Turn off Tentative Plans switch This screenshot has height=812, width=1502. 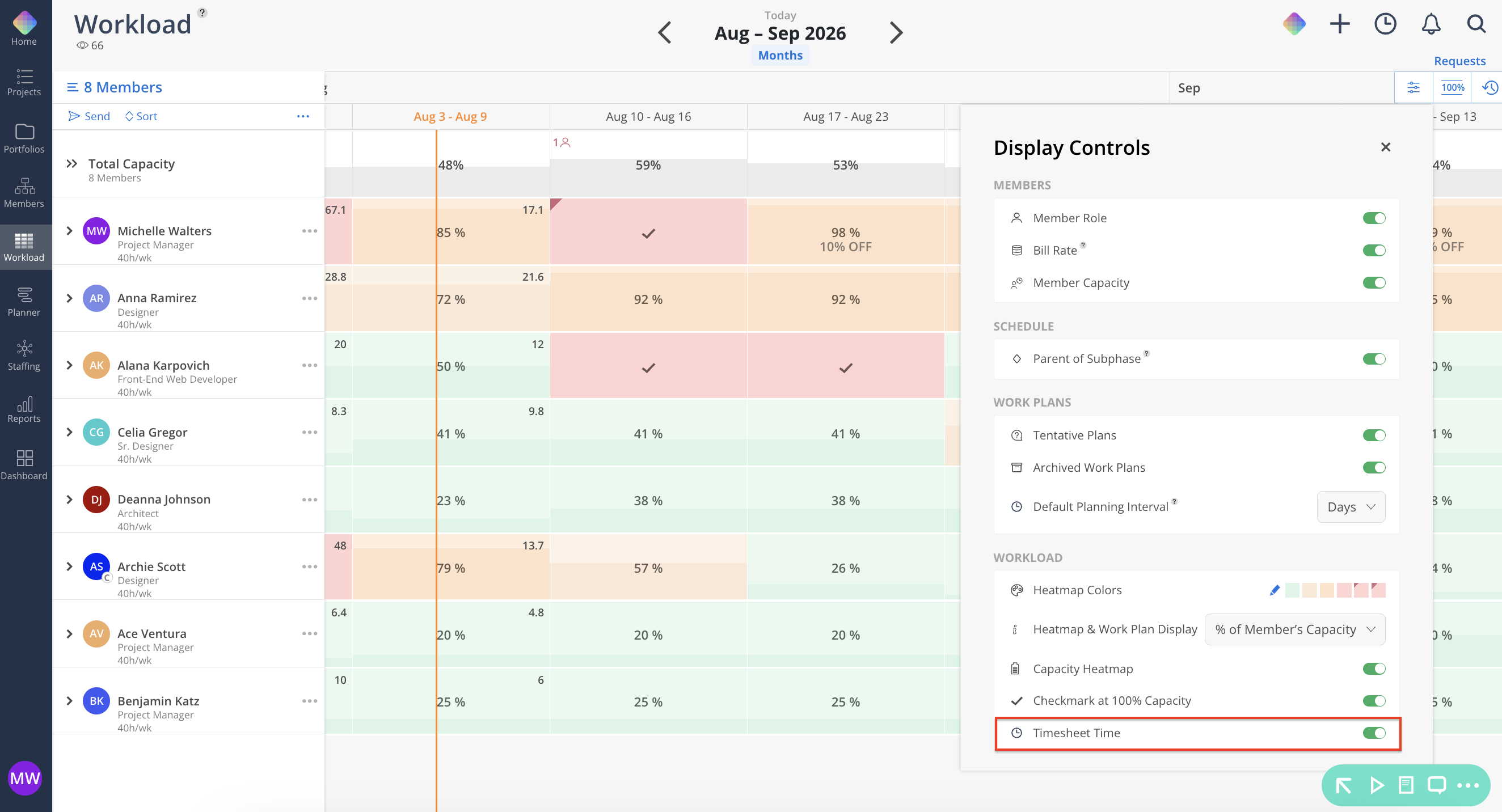[x=1374, y=435]
